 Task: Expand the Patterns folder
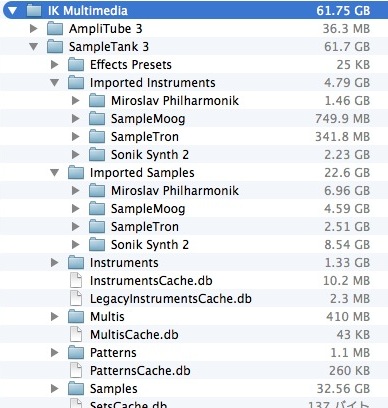55,353
